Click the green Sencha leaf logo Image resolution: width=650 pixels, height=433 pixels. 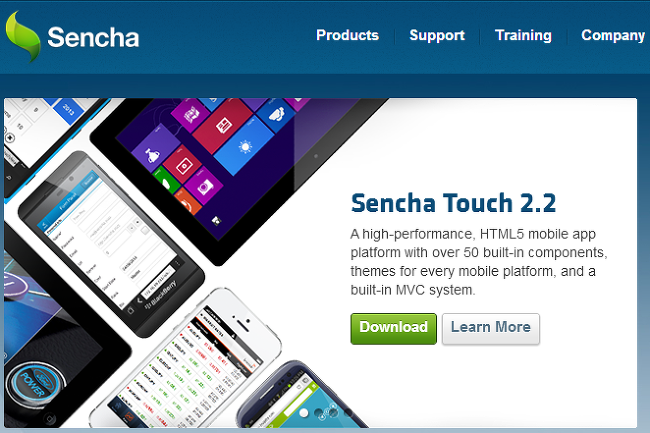[x=23, y=36]
